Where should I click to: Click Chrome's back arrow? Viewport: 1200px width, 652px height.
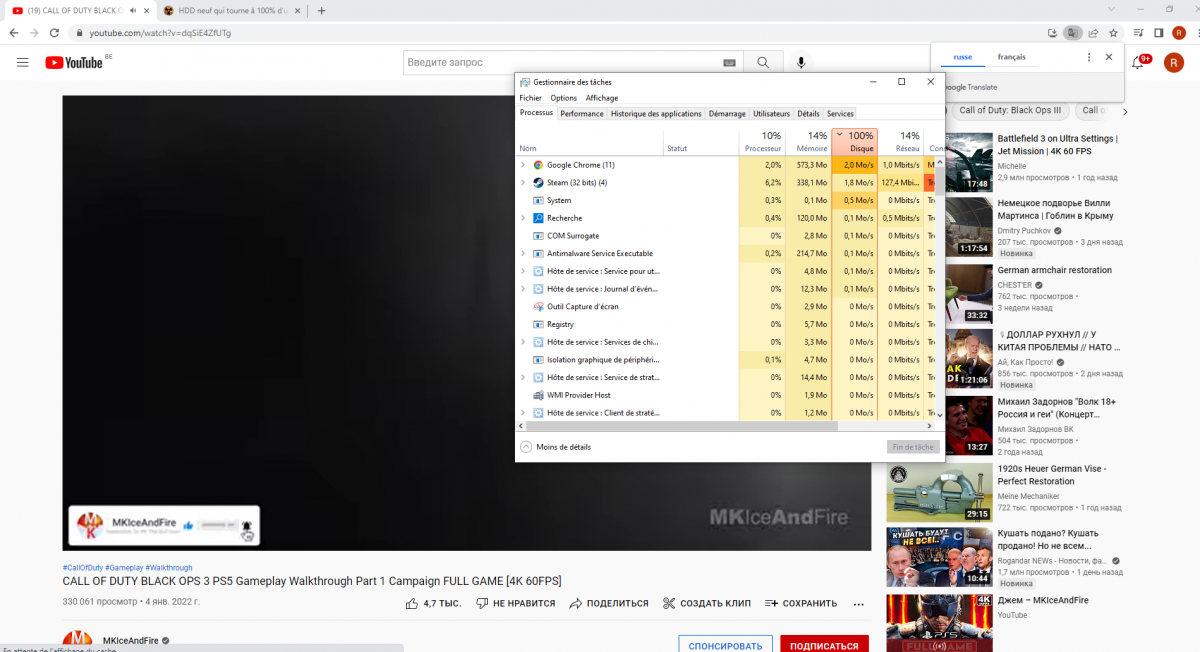click(13, 32)
